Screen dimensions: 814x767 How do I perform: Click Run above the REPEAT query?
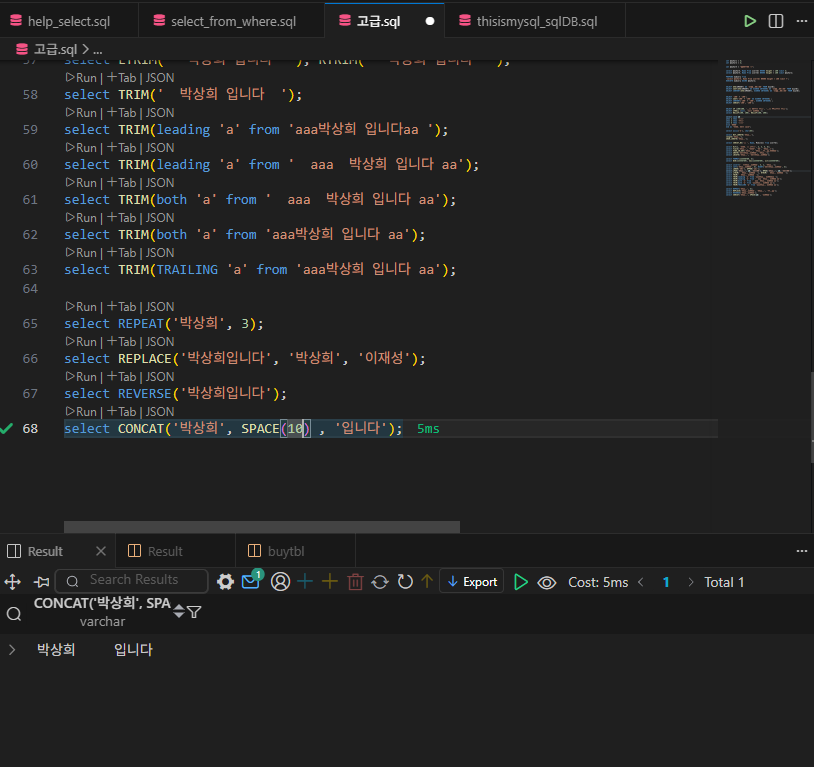81,306
